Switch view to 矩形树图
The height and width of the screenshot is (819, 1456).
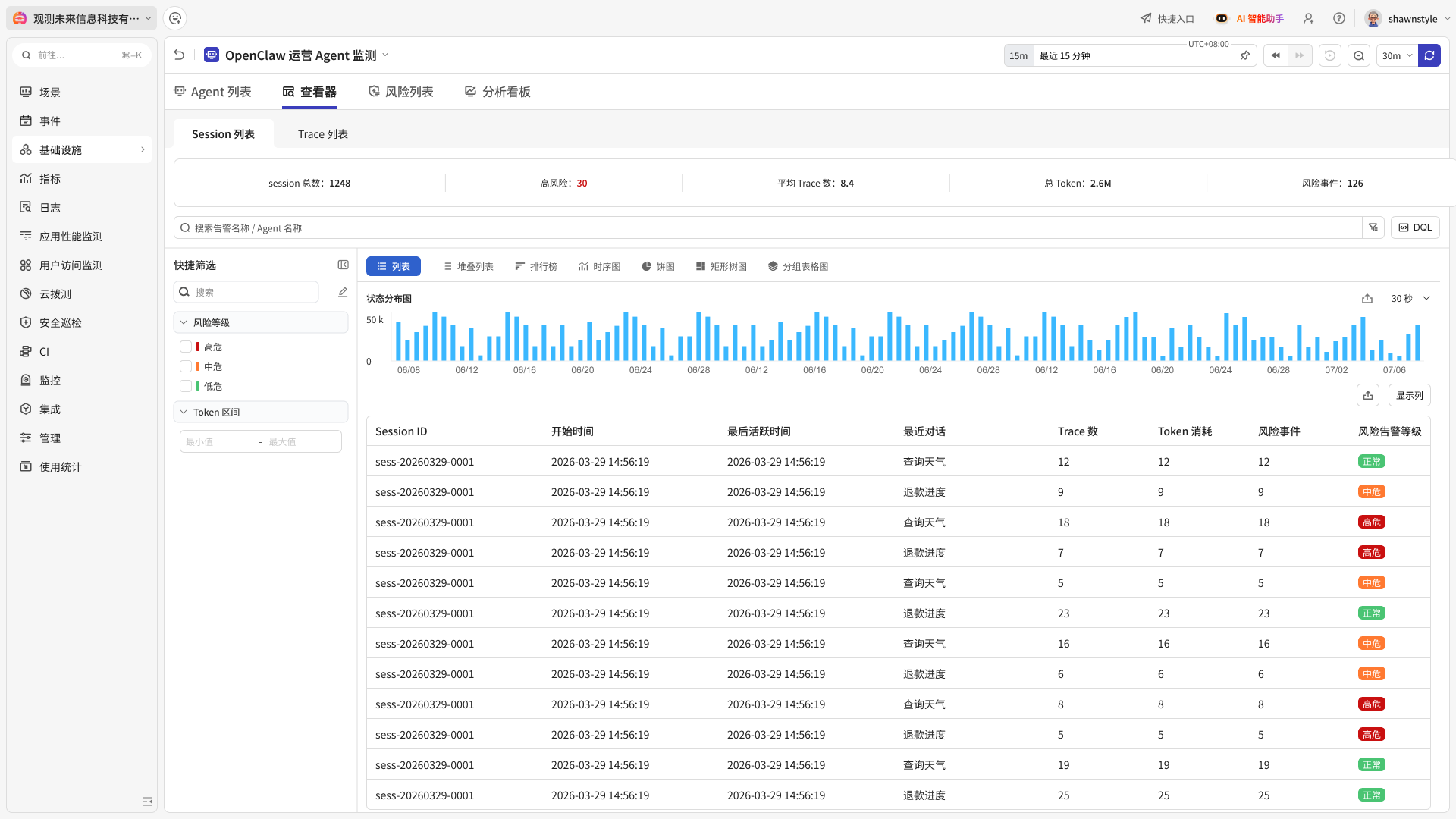(x=721, y=266)
